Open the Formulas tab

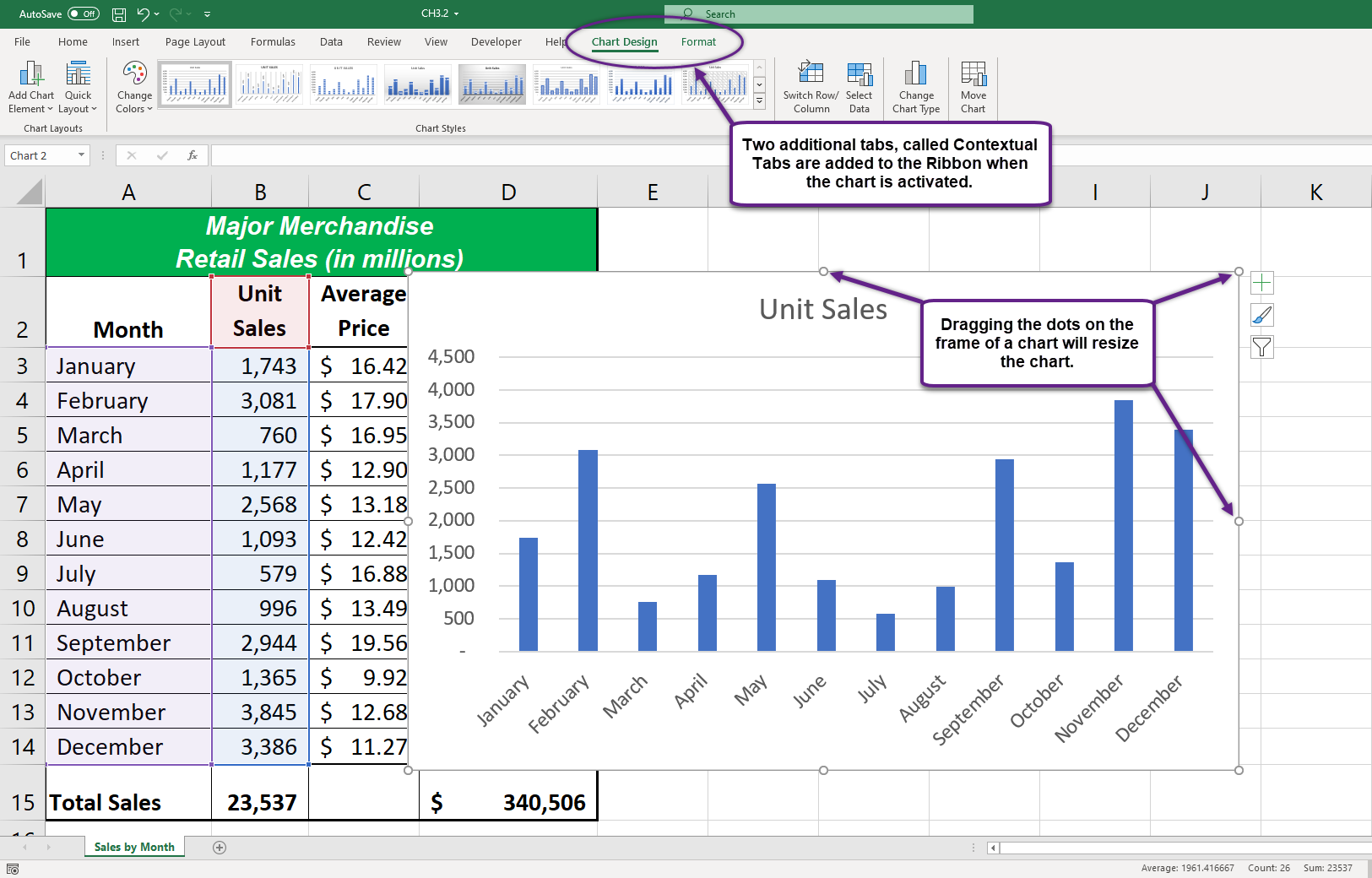pos(273,41)
